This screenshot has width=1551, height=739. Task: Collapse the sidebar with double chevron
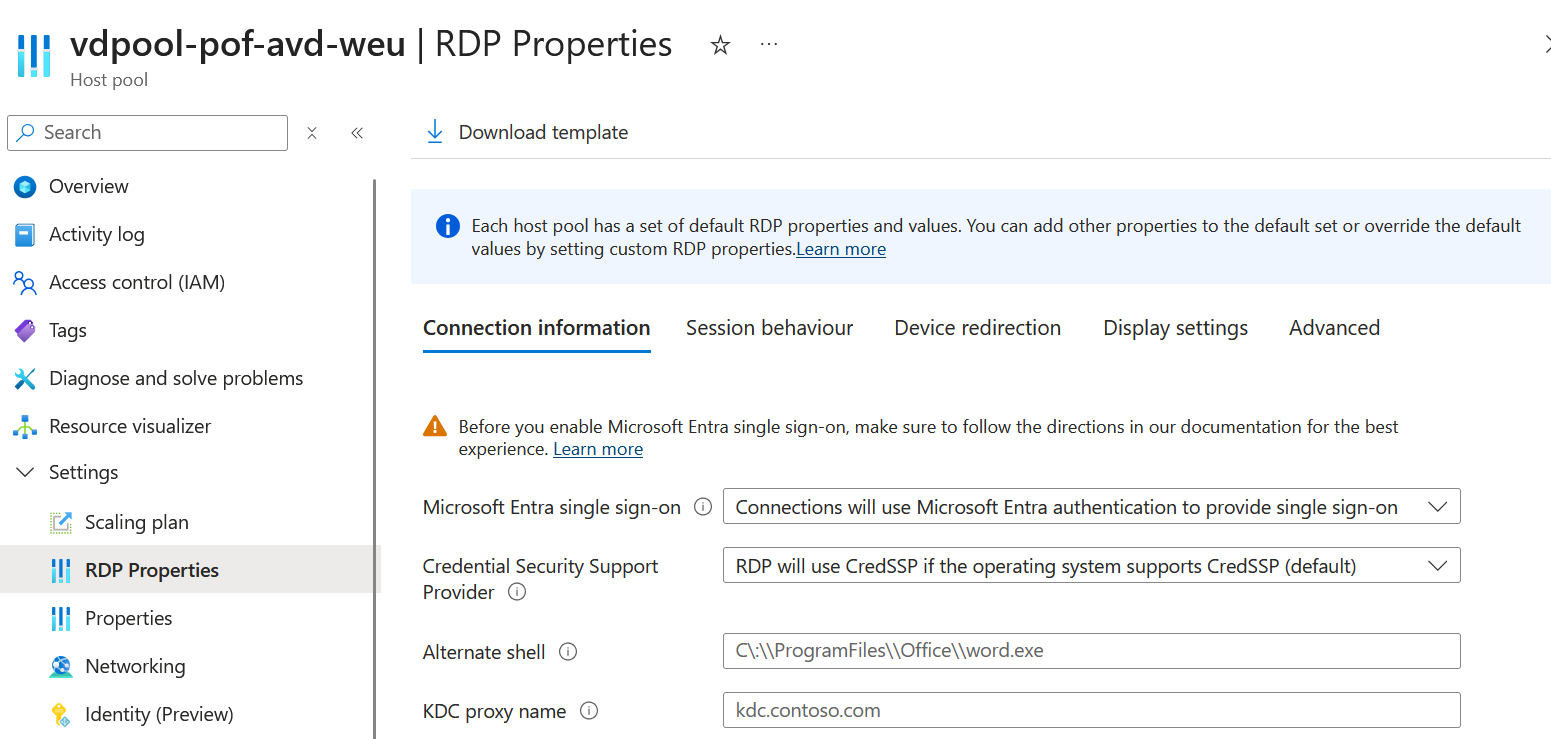click(357, 133)
